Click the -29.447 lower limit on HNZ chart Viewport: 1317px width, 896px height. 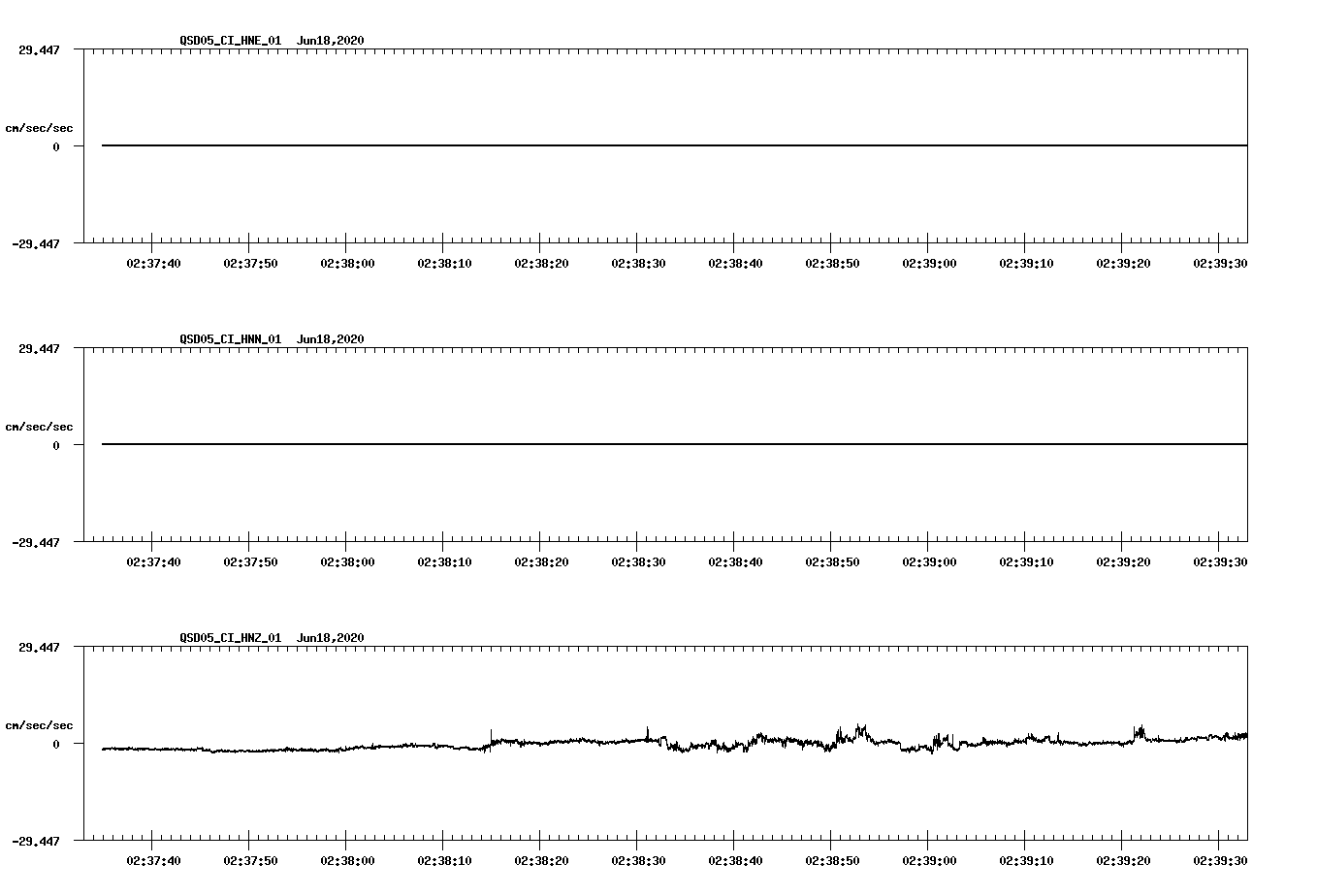(36, 842)
